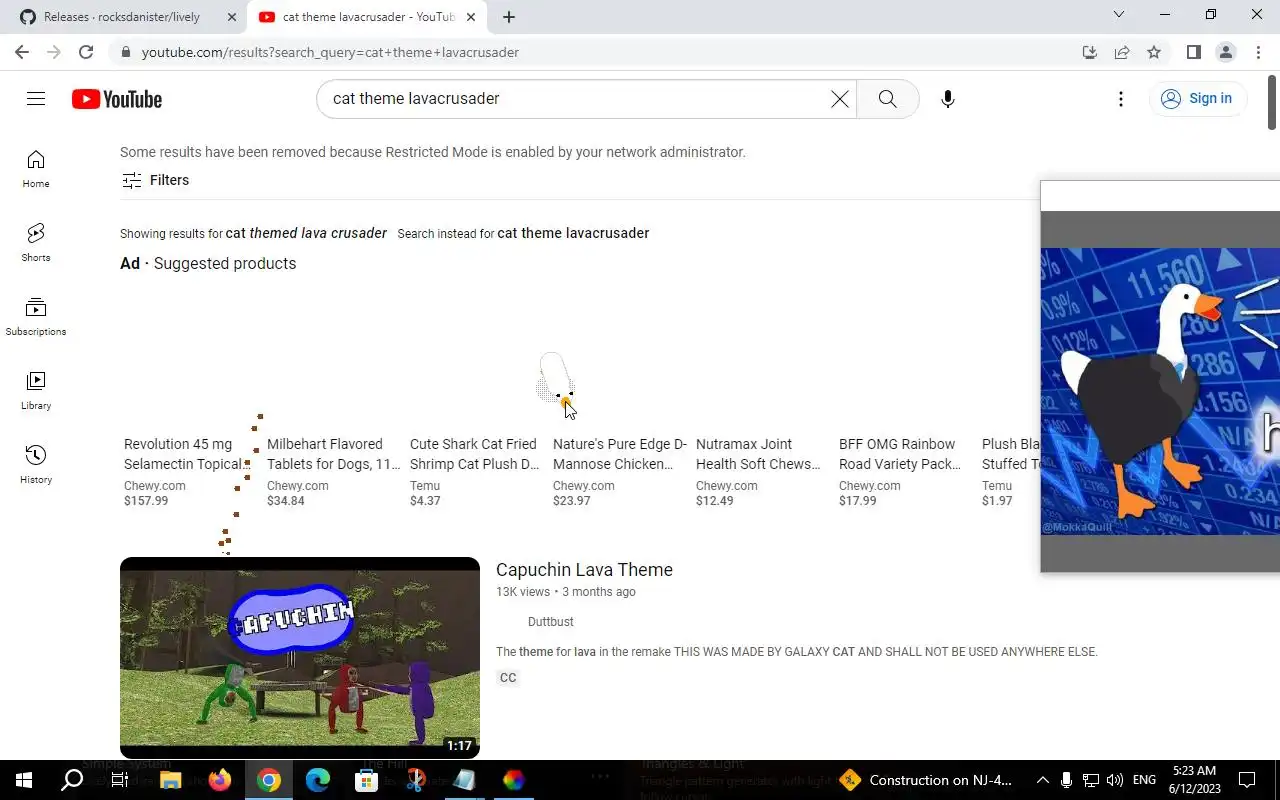Open Revolution 45 mg Selamectin product ad
The image size is (1280, 800).
point(186,454)
